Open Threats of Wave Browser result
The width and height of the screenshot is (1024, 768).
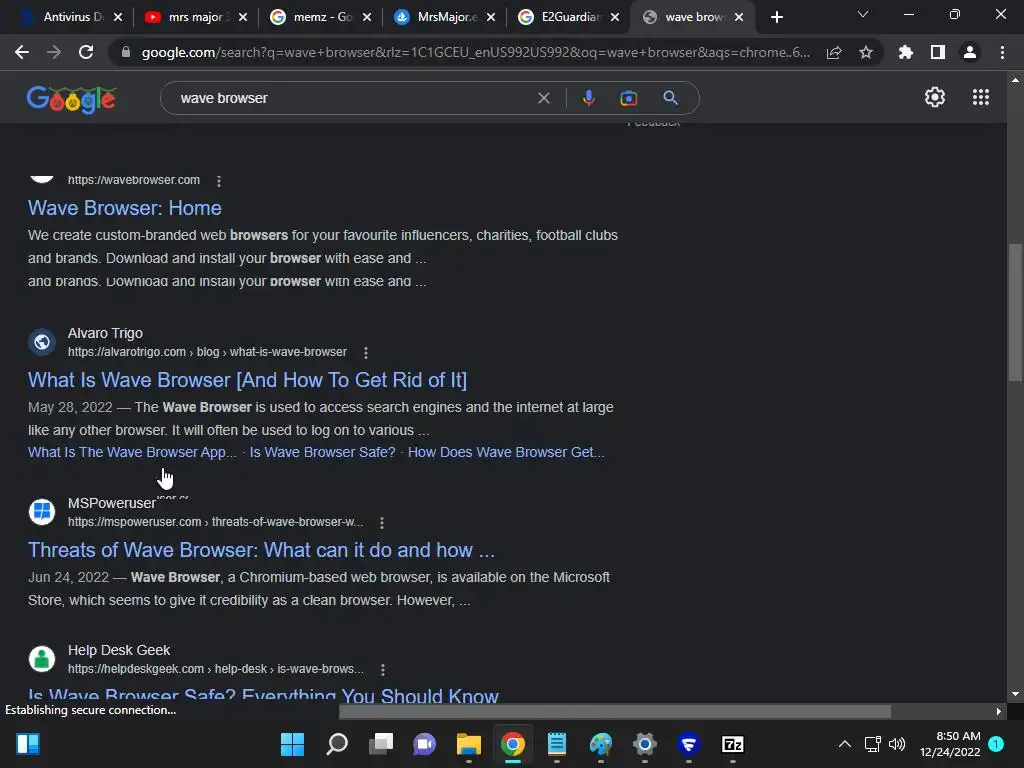[x=261, y=550]
